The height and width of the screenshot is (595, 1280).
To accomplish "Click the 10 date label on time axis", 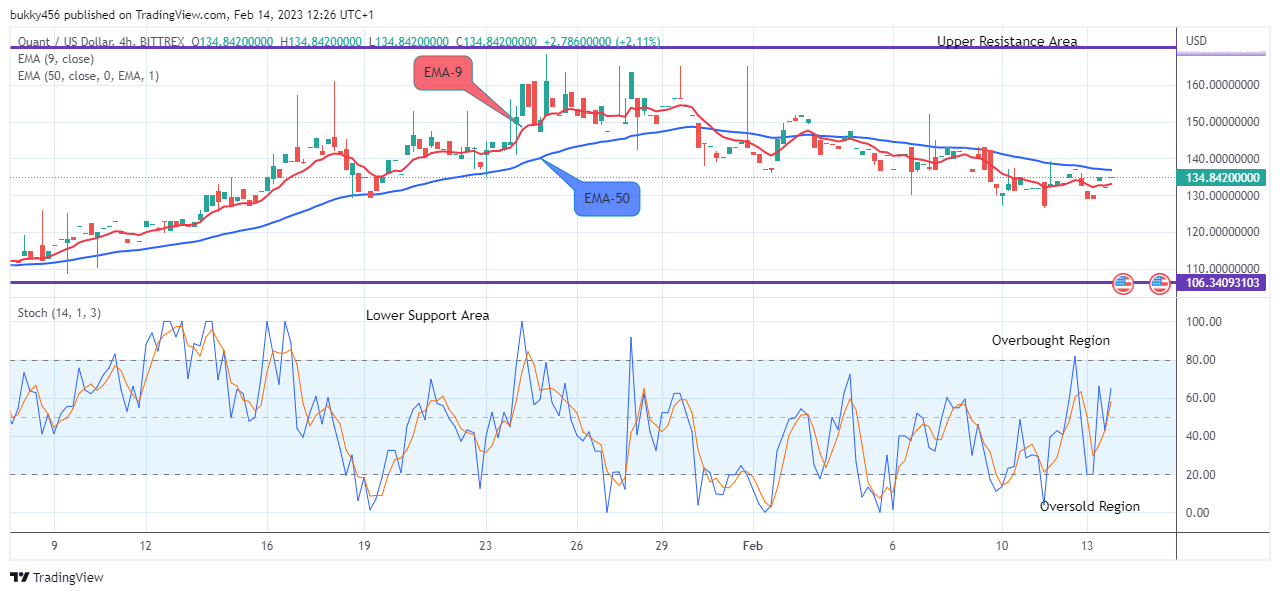I will (x=1001, y=546).
